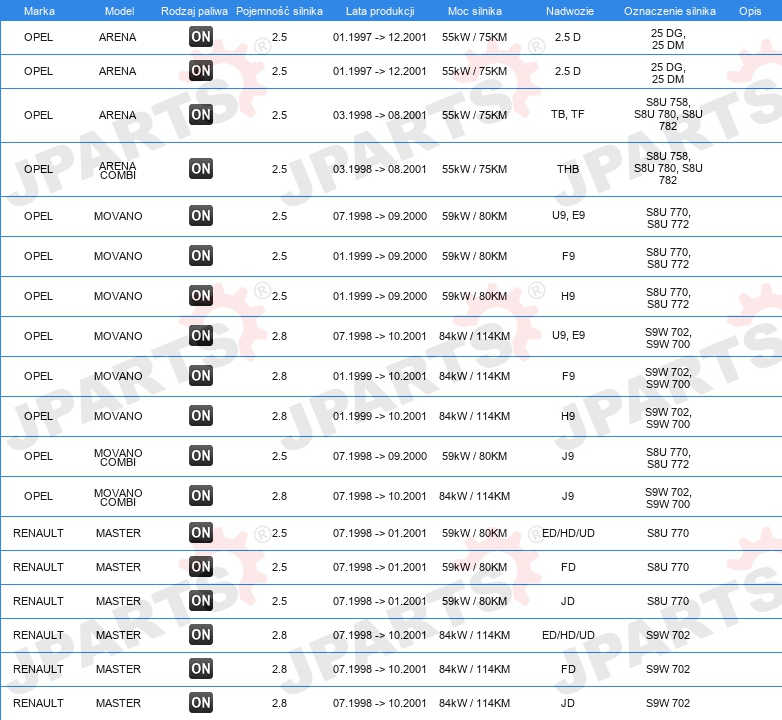The width and height of the screenshot is (782, 720).
Task: Select 'F9' cell in the 59kW row
Action: point(569,256)
